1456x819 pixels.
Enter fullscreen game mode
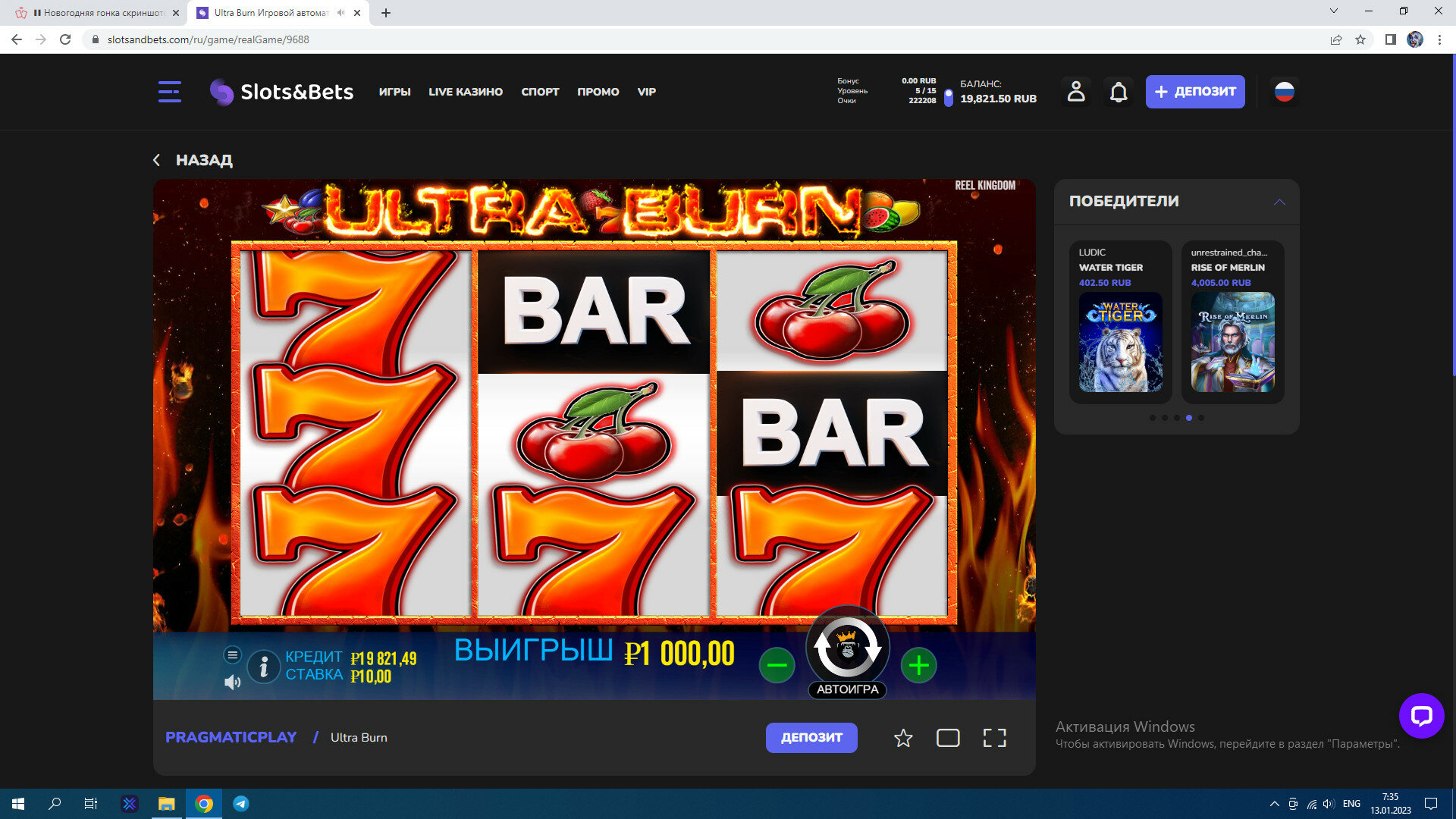tap(994, 738)
